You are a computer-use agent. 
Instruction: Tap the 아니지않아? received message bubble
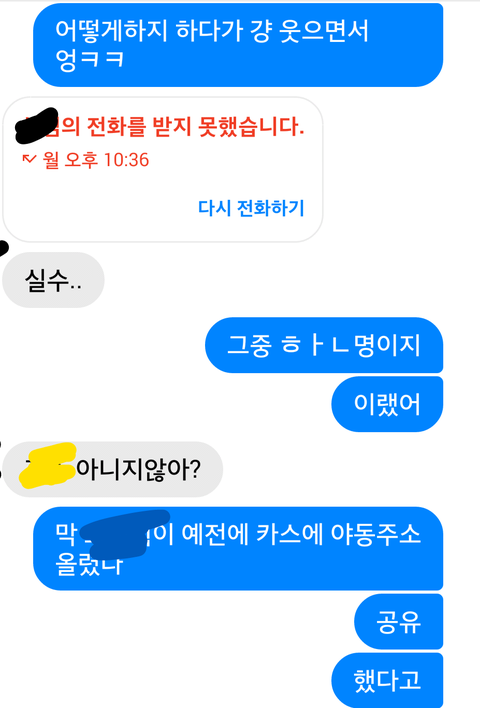[x=112, y=470]
